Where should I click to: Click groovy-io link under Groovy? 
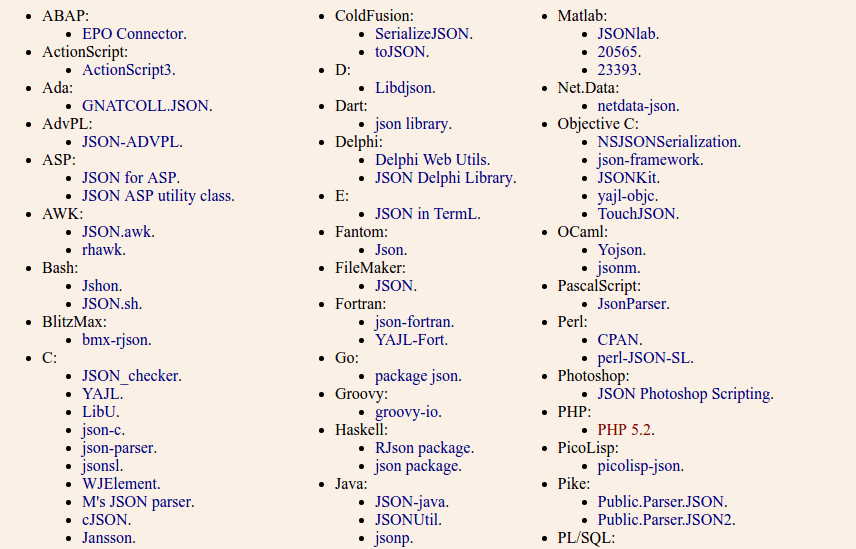407,412
